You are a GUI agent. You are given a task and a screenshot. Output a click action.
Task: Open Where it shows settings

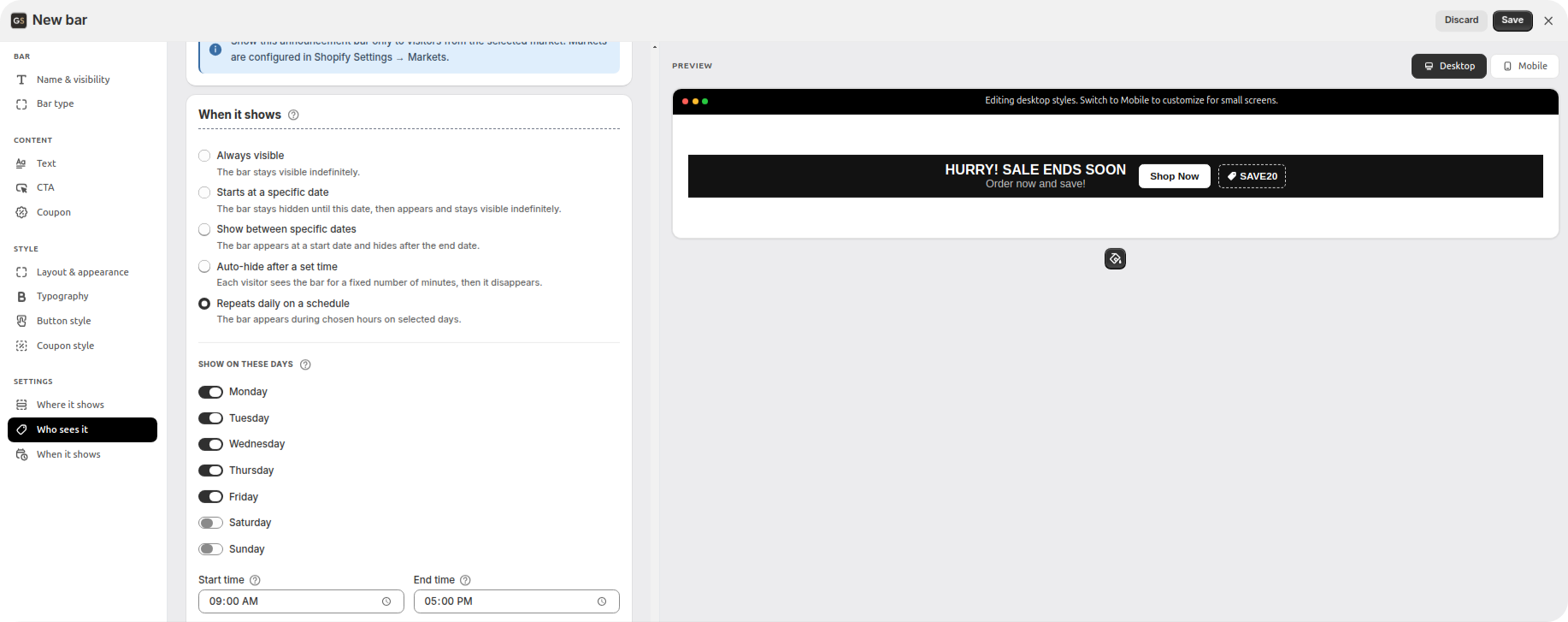tap(82, 405)
